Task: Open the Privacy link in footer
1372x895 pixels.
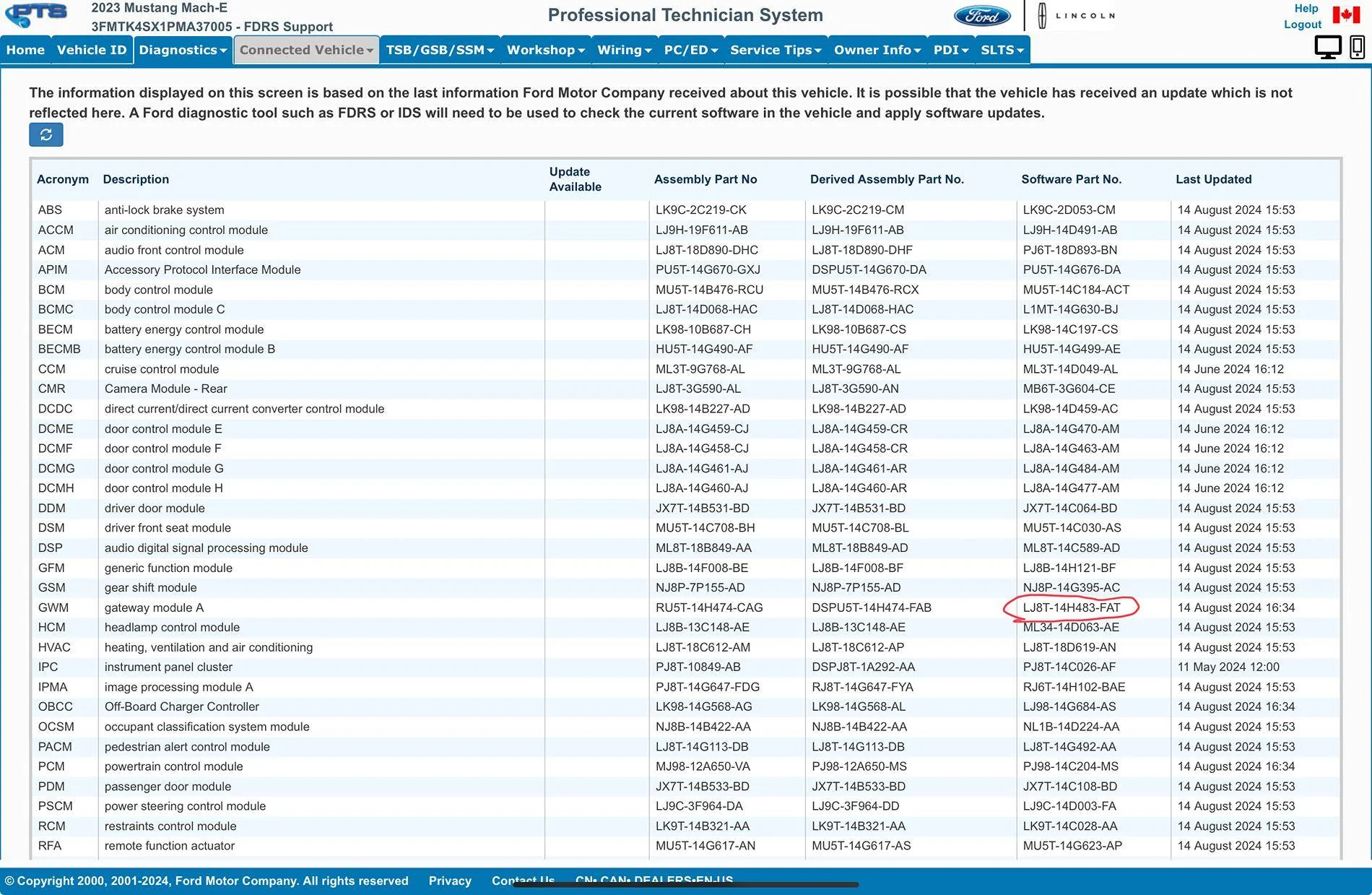Action: (x=450, y=881)
